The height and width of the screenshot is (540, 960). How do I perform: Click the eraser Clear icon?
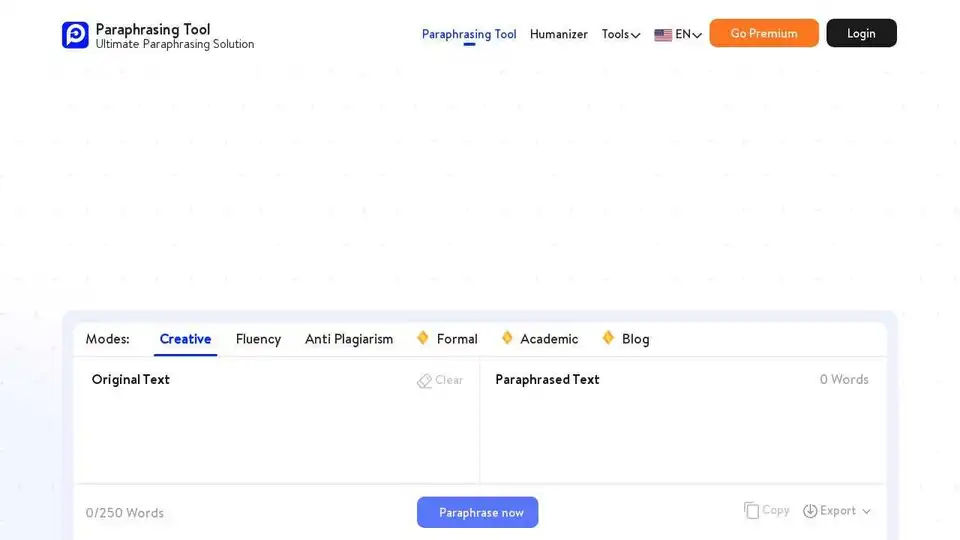pyautogui.click(x=424, y=381)
